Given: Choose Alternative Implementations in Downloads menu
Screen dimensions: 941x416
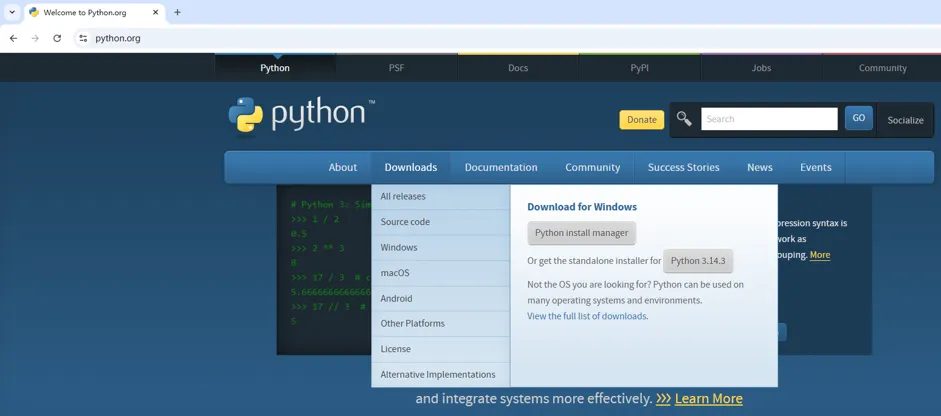Looking at the screenshot, I should [440, 375].
